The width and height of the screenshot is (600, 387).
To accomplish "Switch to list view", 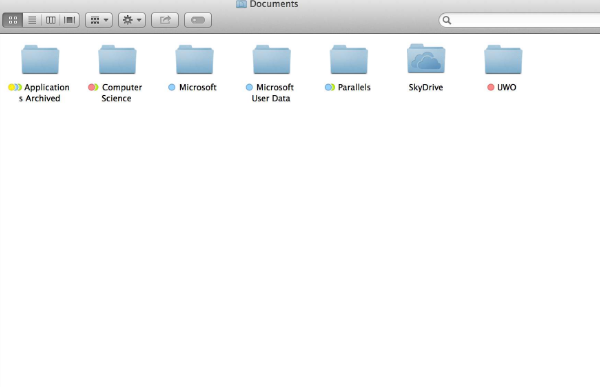I will [x=32, y=20].
